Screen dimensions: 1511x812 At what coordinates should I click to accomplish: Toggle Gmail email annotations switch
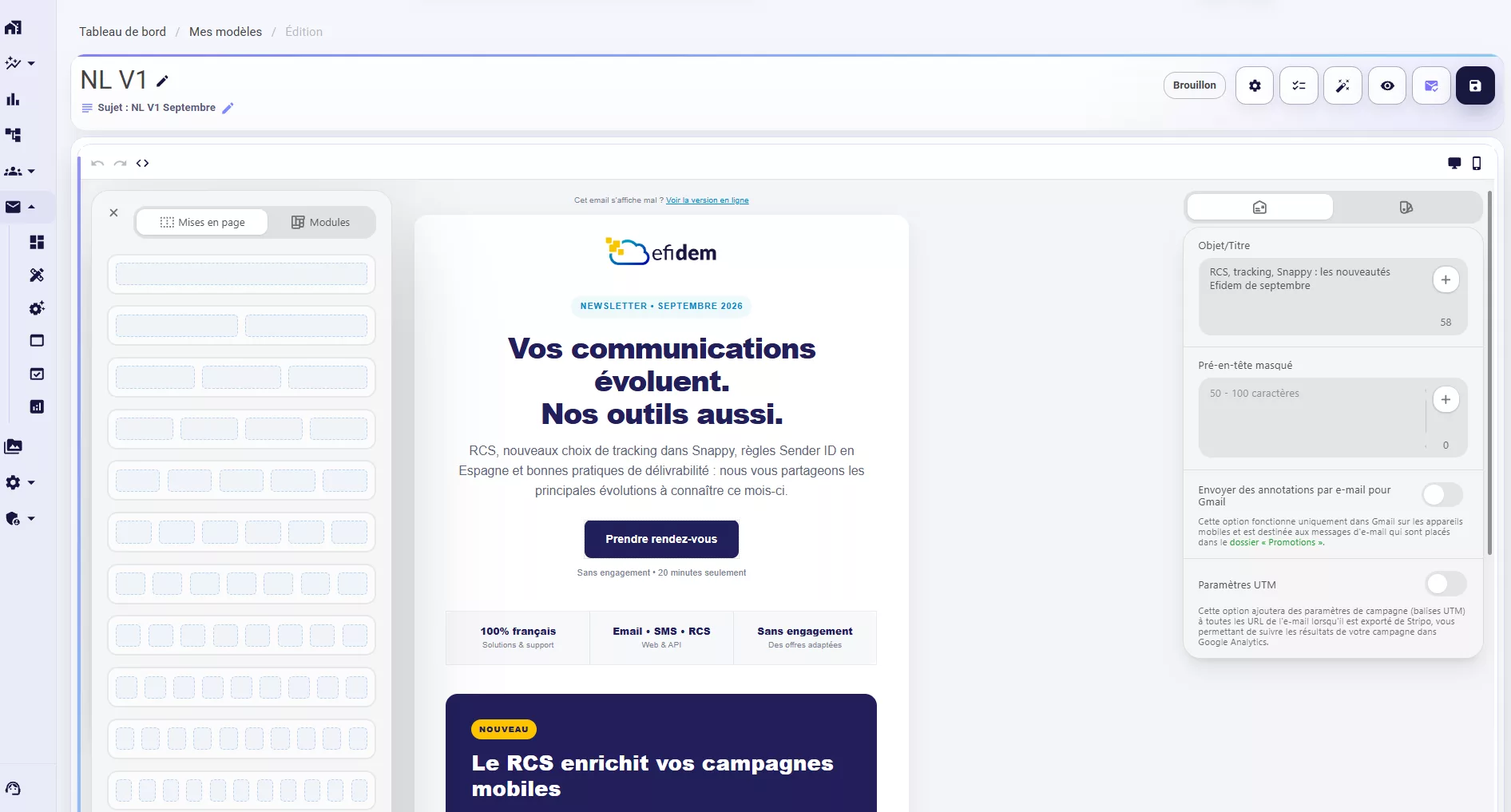point(1442,495)
